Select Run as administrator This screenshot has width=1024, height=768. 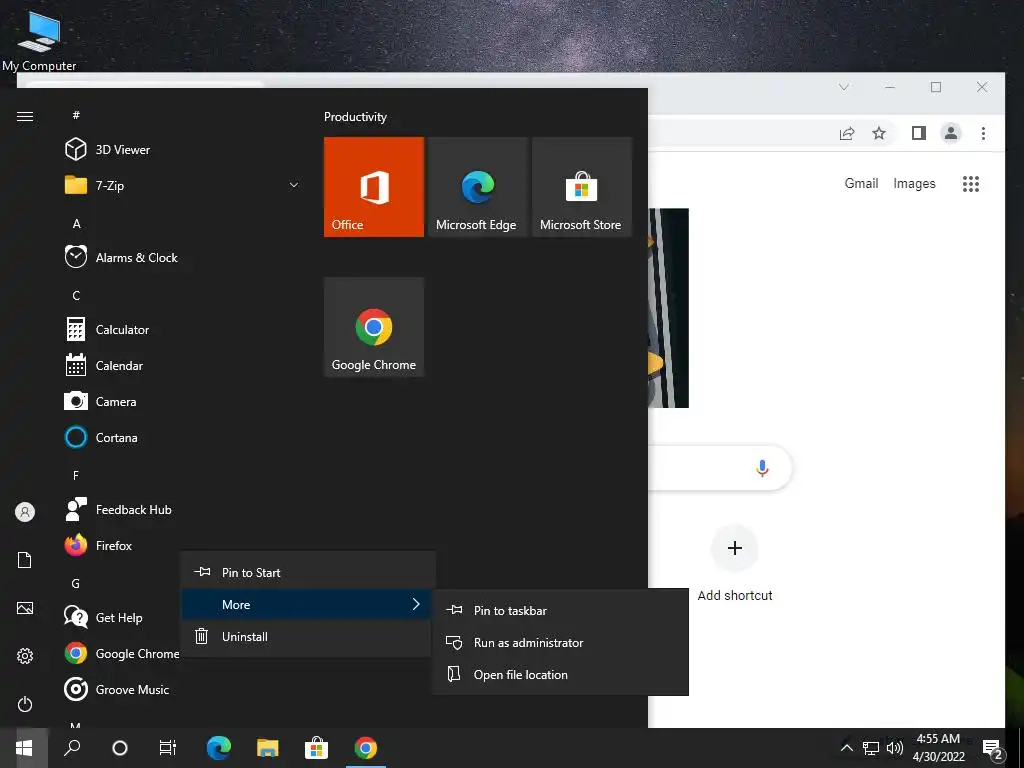(x=560, y=643)
